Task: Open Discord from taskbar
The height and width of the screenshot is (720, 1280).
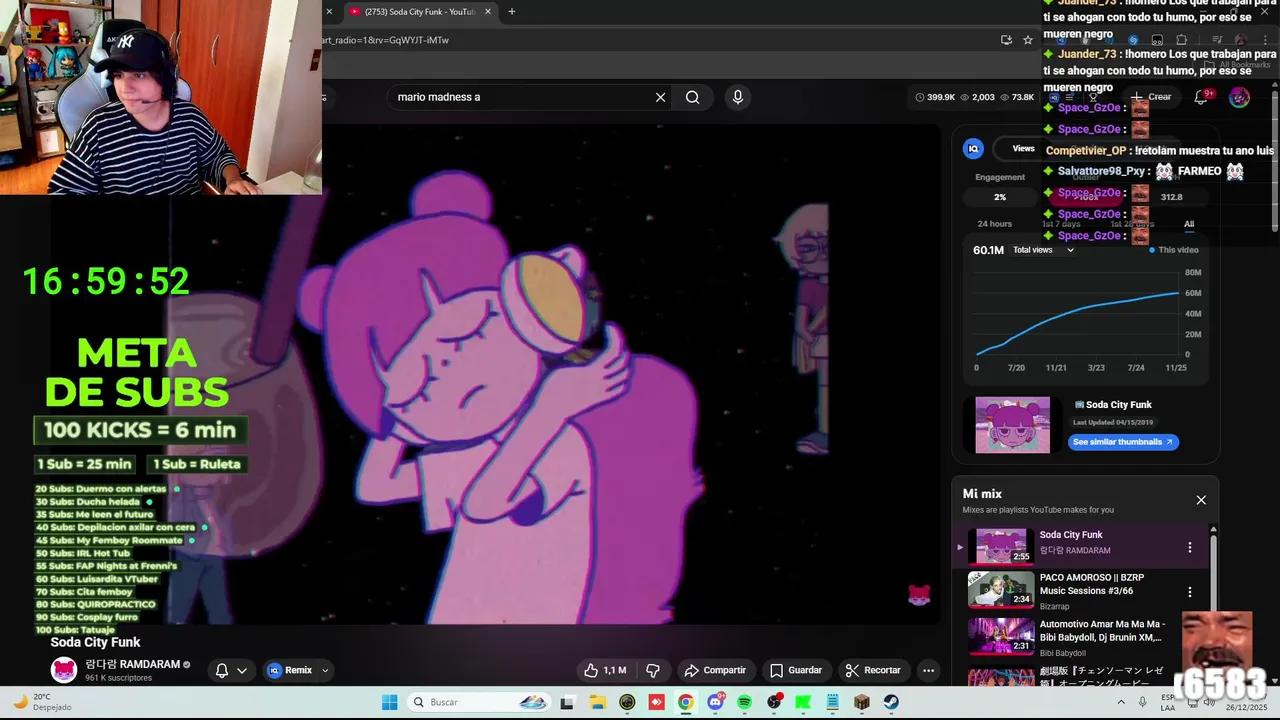Action: point(715,702)
